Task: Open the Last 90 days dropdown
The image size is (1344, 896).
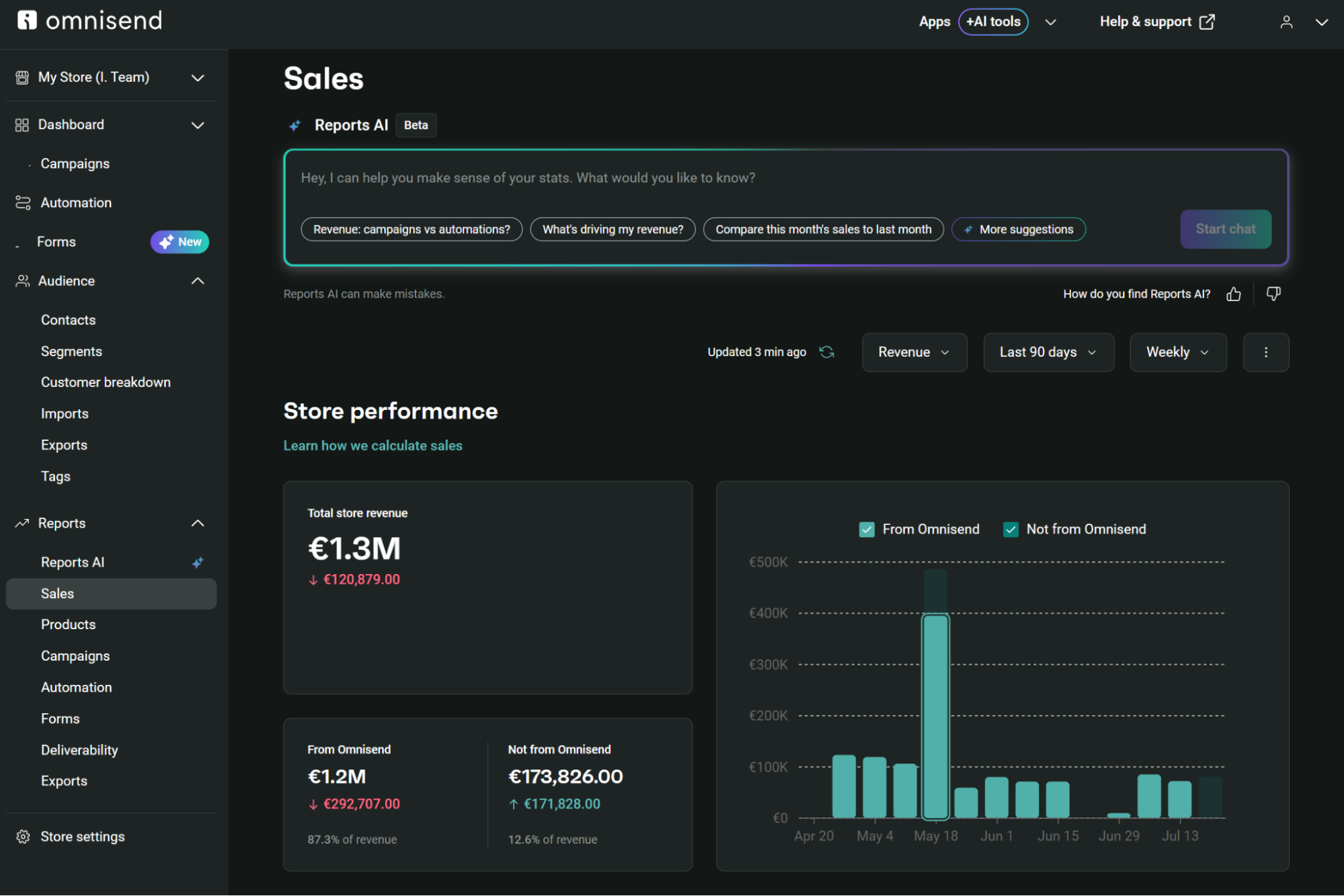Action: (x=1048, y=352)
